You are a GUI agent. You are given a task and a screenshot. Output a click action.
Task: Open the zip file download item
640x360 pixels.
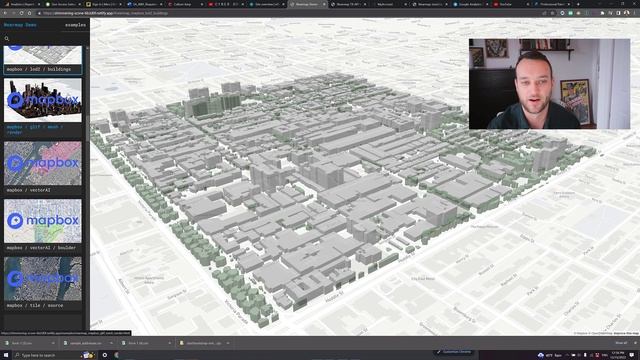[x=203, y=343]
